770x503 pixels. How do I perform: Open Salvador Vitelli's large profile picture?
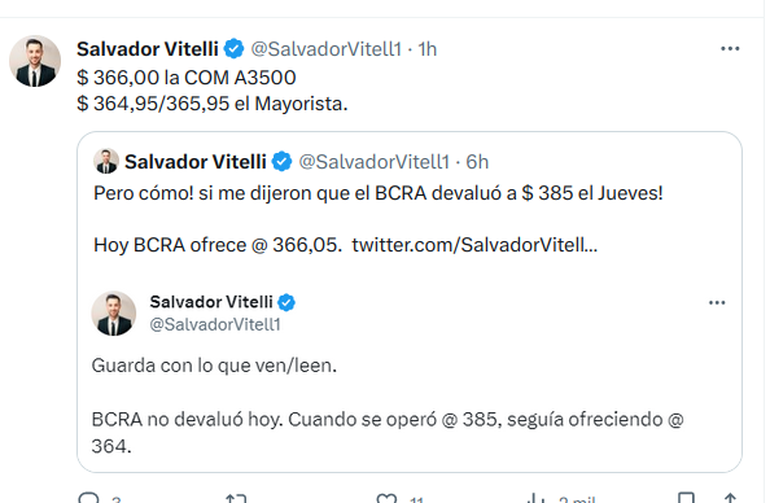tap(35, 62)
